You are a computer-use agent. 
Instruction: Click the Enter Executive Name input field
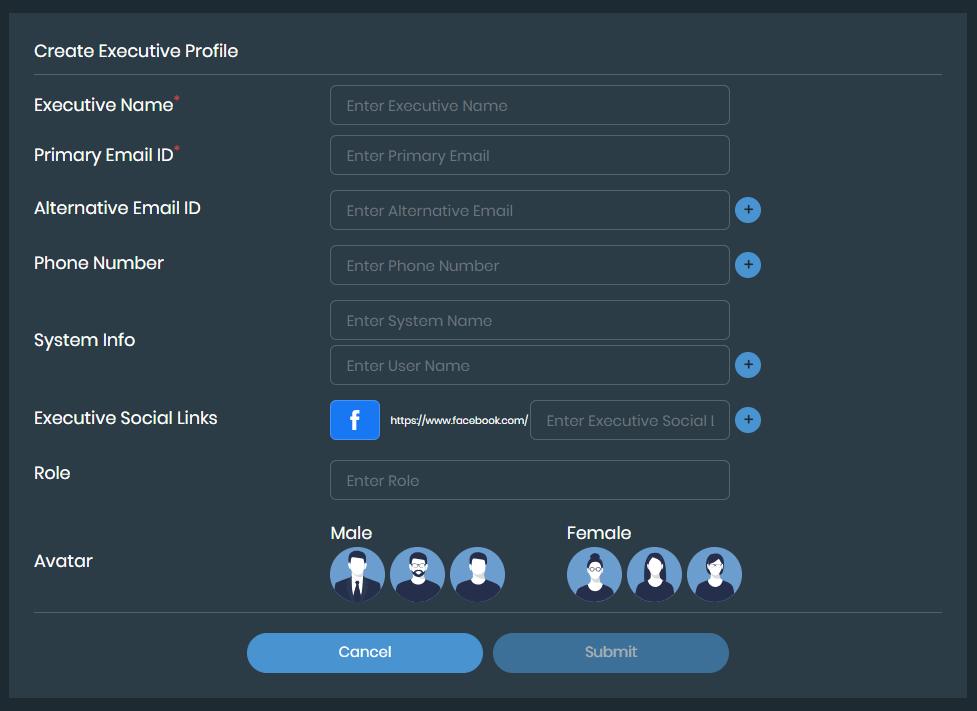point(529,105)
